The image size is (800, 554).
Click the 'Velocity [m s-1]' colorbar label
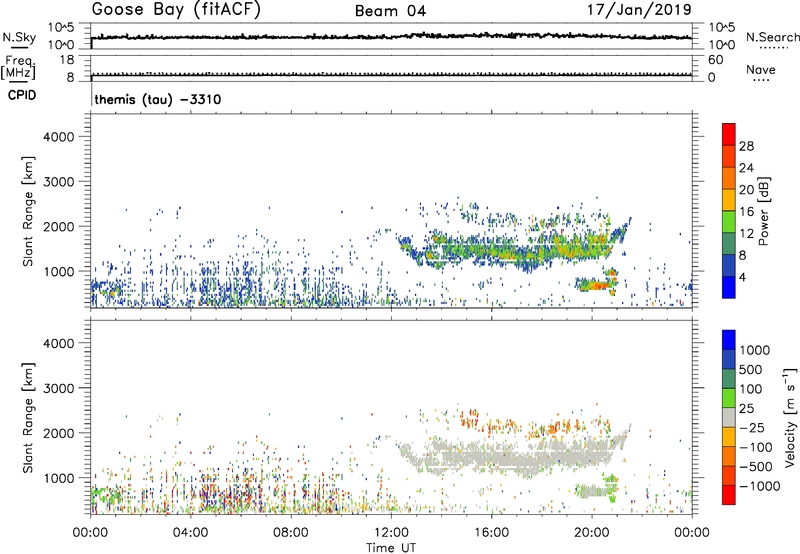tap(790, 417)
